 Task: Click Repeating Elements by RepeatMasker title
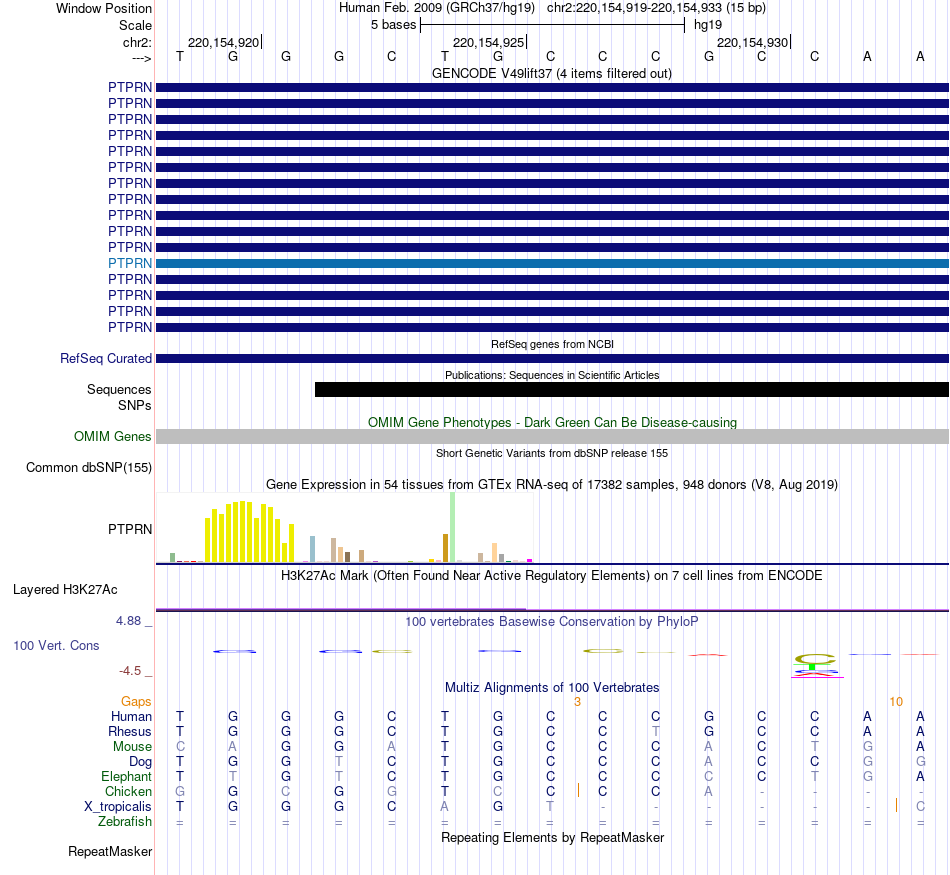552,837
